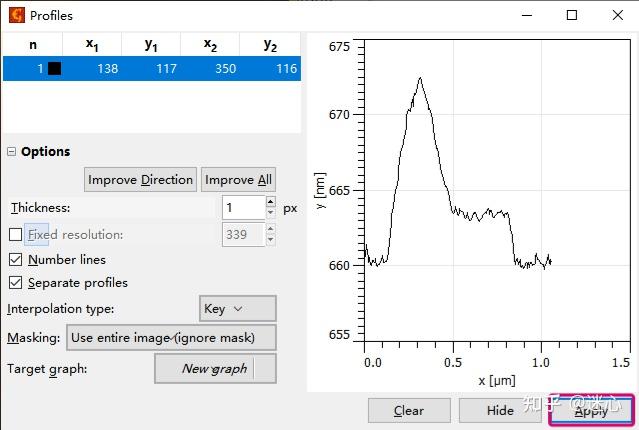Toggle the Number lines checkbox
Viewport: 639px width, 430px height.
pyautogui.click(x=15, y=260)
